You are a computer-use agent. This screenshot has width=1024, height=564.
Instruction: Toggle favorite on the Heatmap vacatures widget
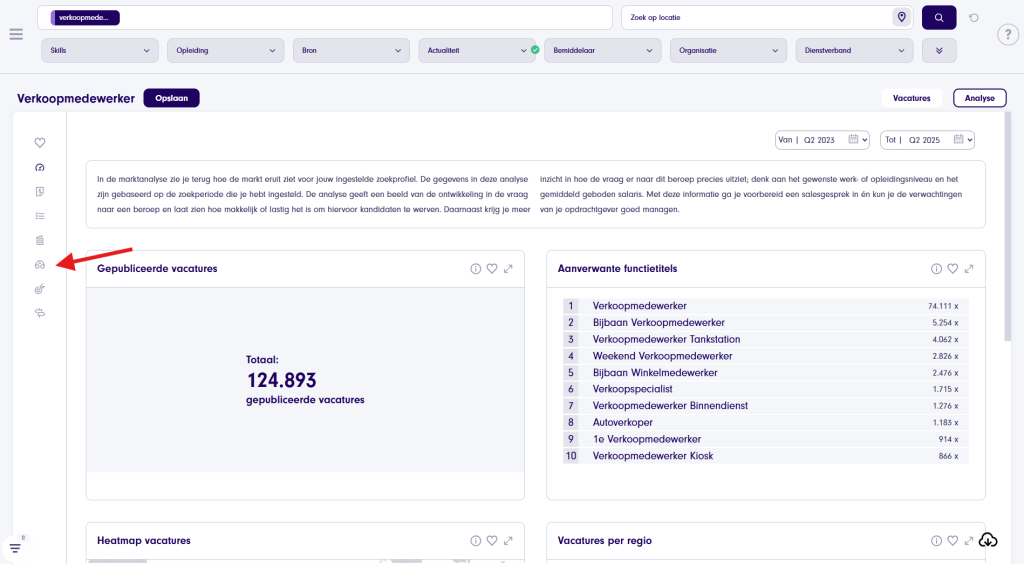(492, 541)
